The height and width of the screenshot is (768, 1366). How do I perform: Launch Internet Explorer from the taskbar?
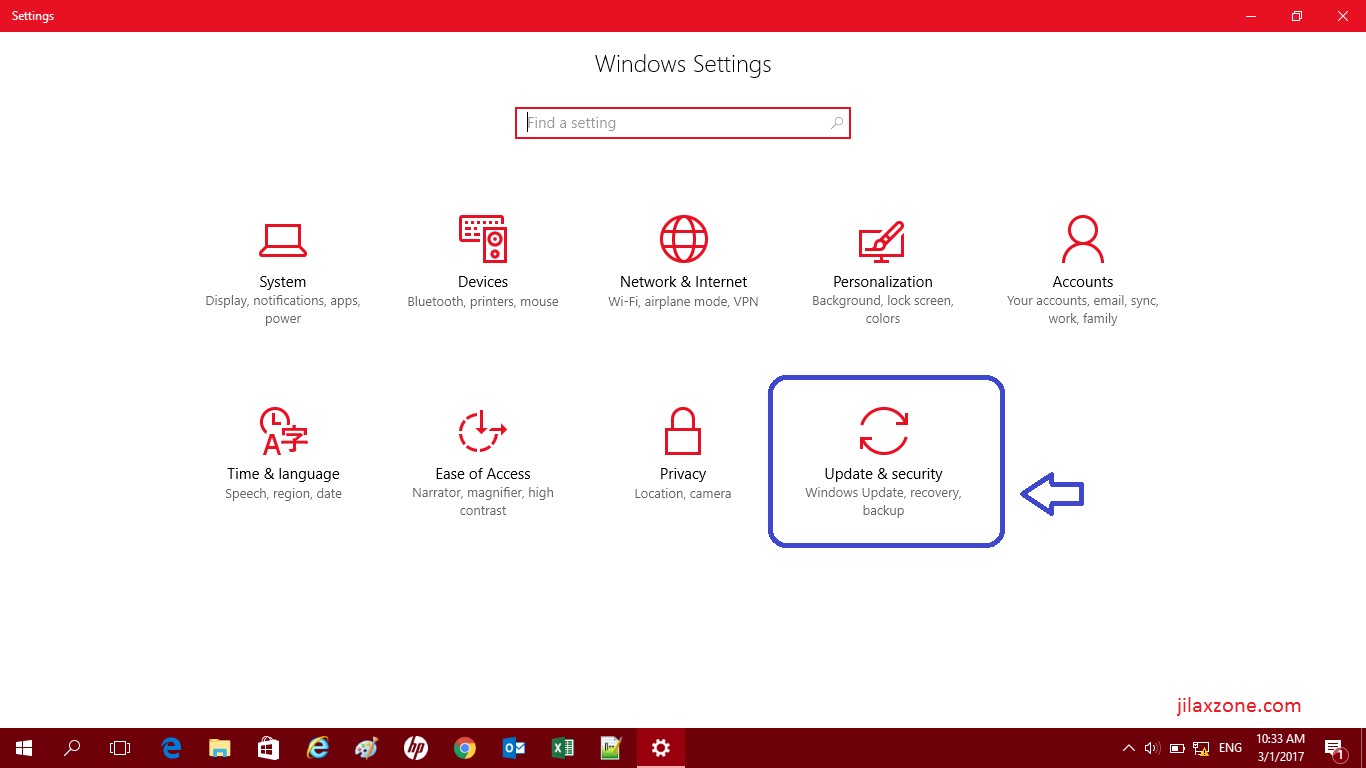tap(318, 748)
